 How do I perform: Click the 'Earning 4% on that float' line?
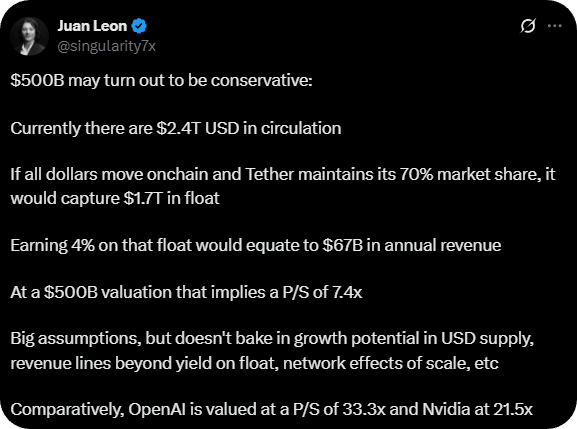101,245
